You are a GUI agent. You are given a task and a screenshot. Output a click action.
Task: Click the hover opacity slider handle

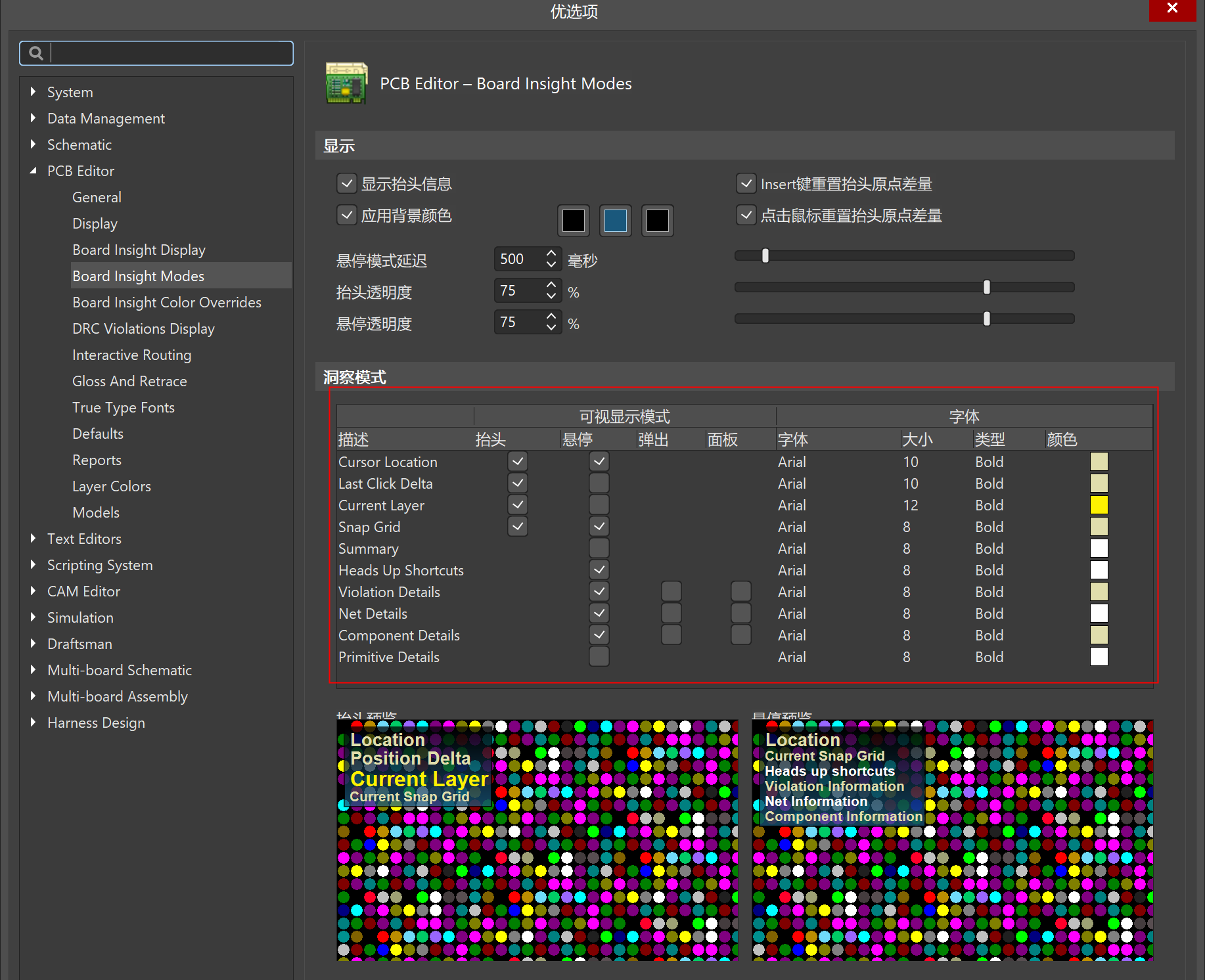coord(986,319)
